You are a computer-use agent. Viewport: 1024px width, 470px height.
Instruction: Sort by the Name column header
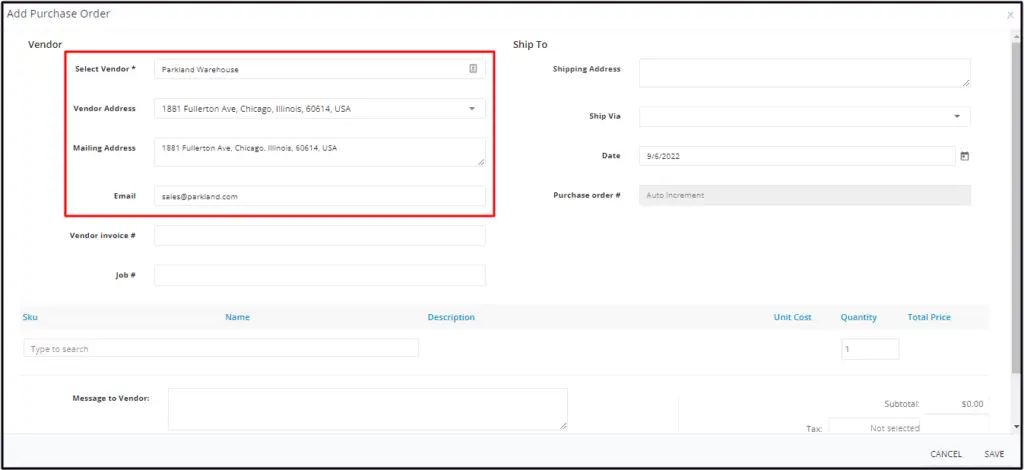click(237, 317)
